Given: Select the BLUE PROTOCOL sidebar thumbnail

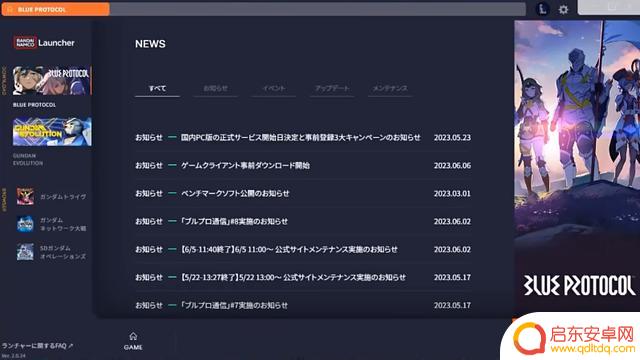Looking at the screenshot, I should pos(52,80).
